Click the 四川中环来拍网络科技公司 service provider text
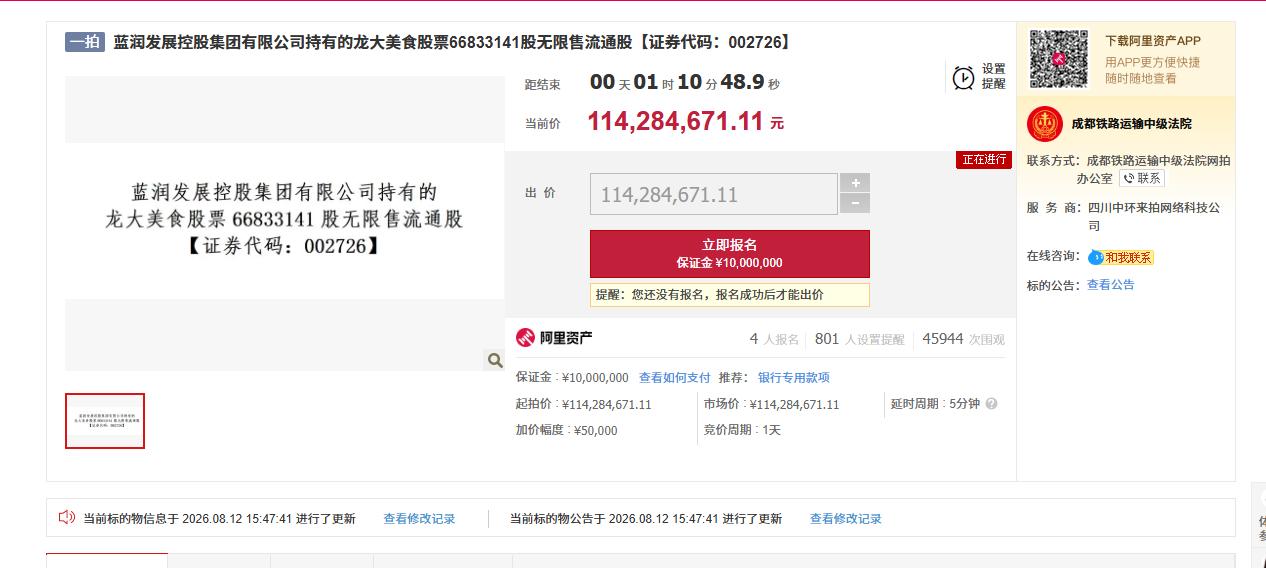 1155,216
